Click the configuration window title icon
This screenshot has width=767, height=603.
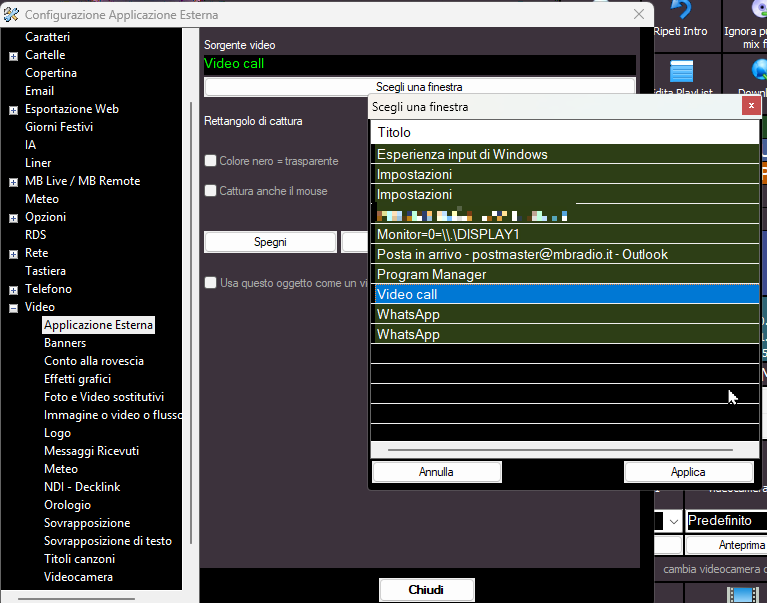click(11, 15)
